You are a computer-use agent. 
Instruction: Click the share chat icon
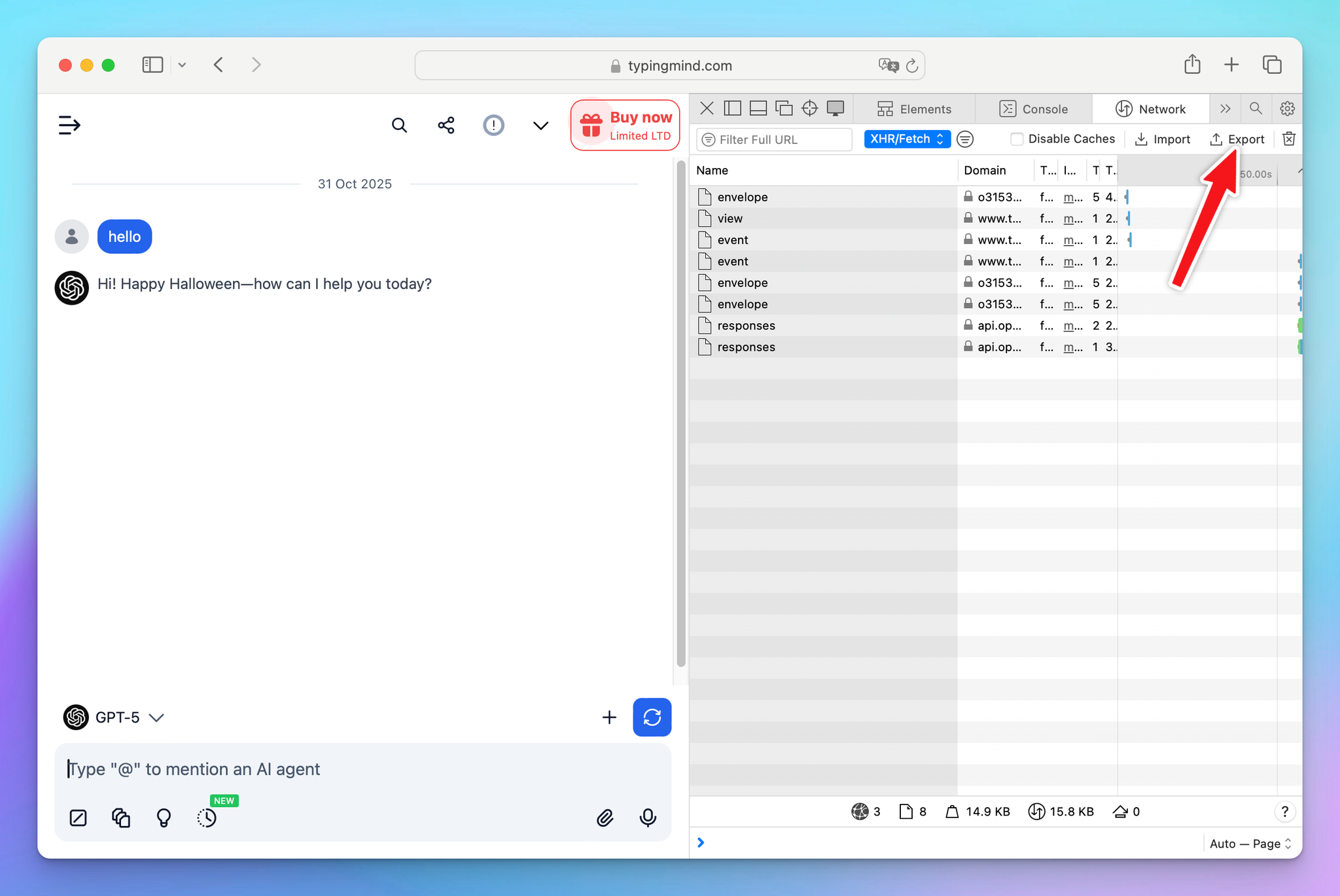(x=446, y=125)
